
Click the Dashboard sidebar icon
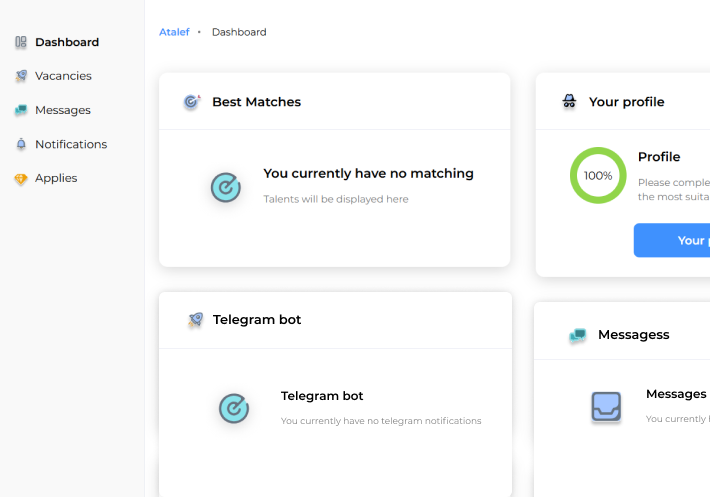(x=21, y=42)
